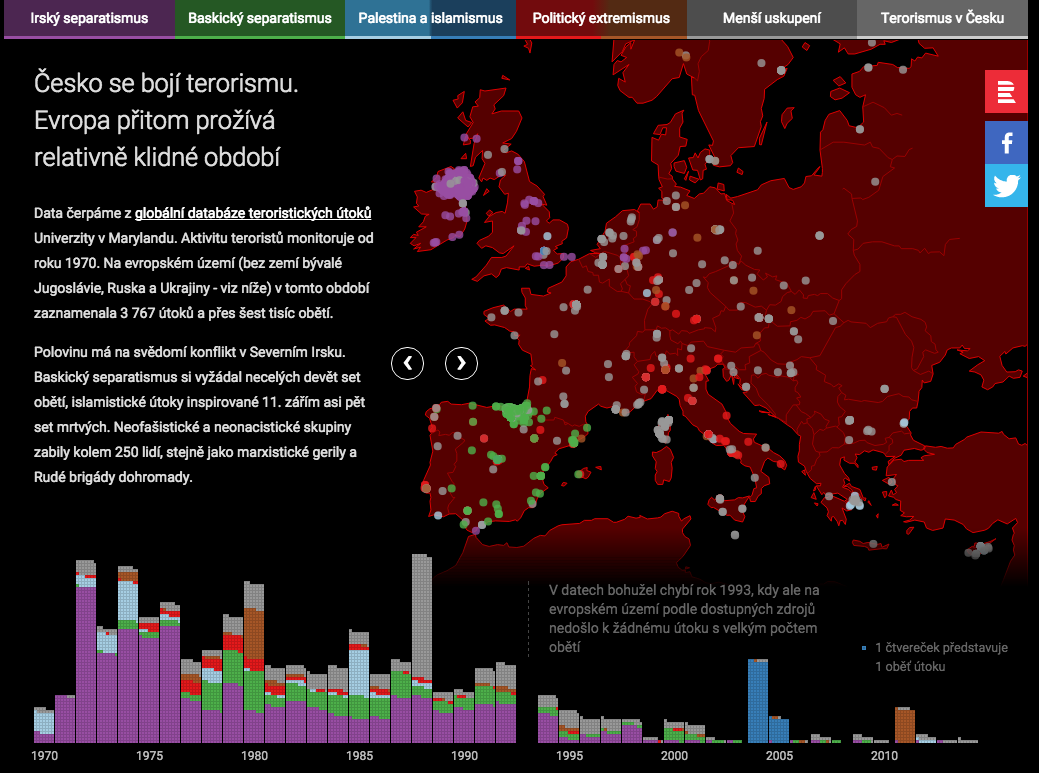The width and height of the screenshot is (1039, 773).
Task: Switch to Baskický separatismus tab
Action: click(x=260, y=19)
